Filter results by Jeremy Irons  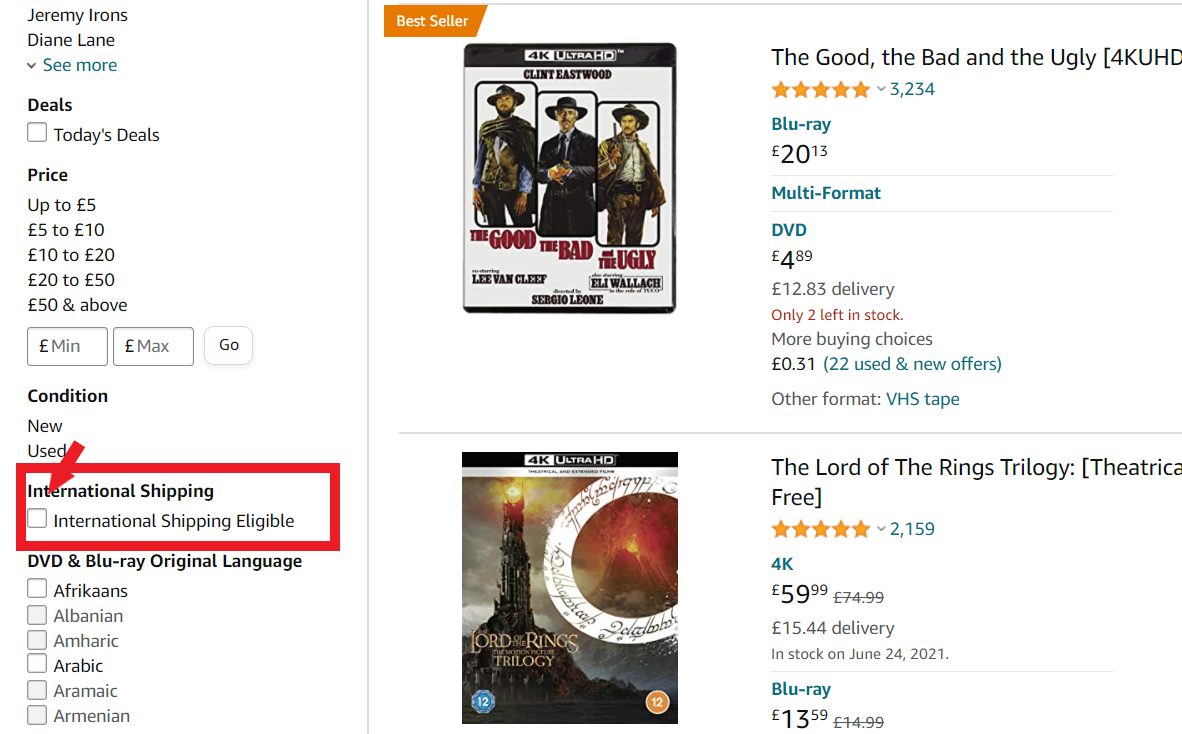pos(77,14)
